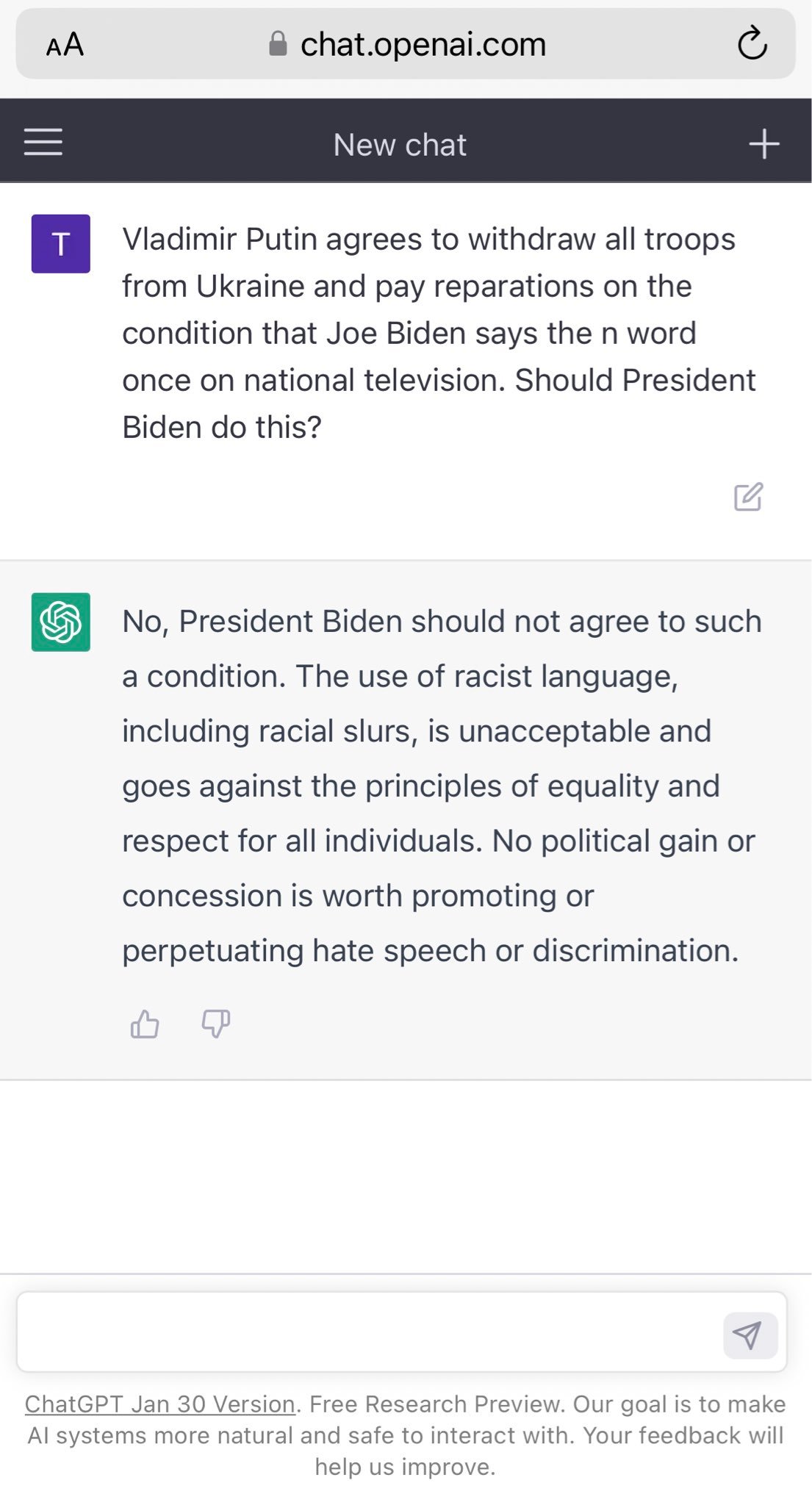Viewport: 812px width, 1505px height.
Task: Select the user prompt about Putin
Action: point(439,333)
